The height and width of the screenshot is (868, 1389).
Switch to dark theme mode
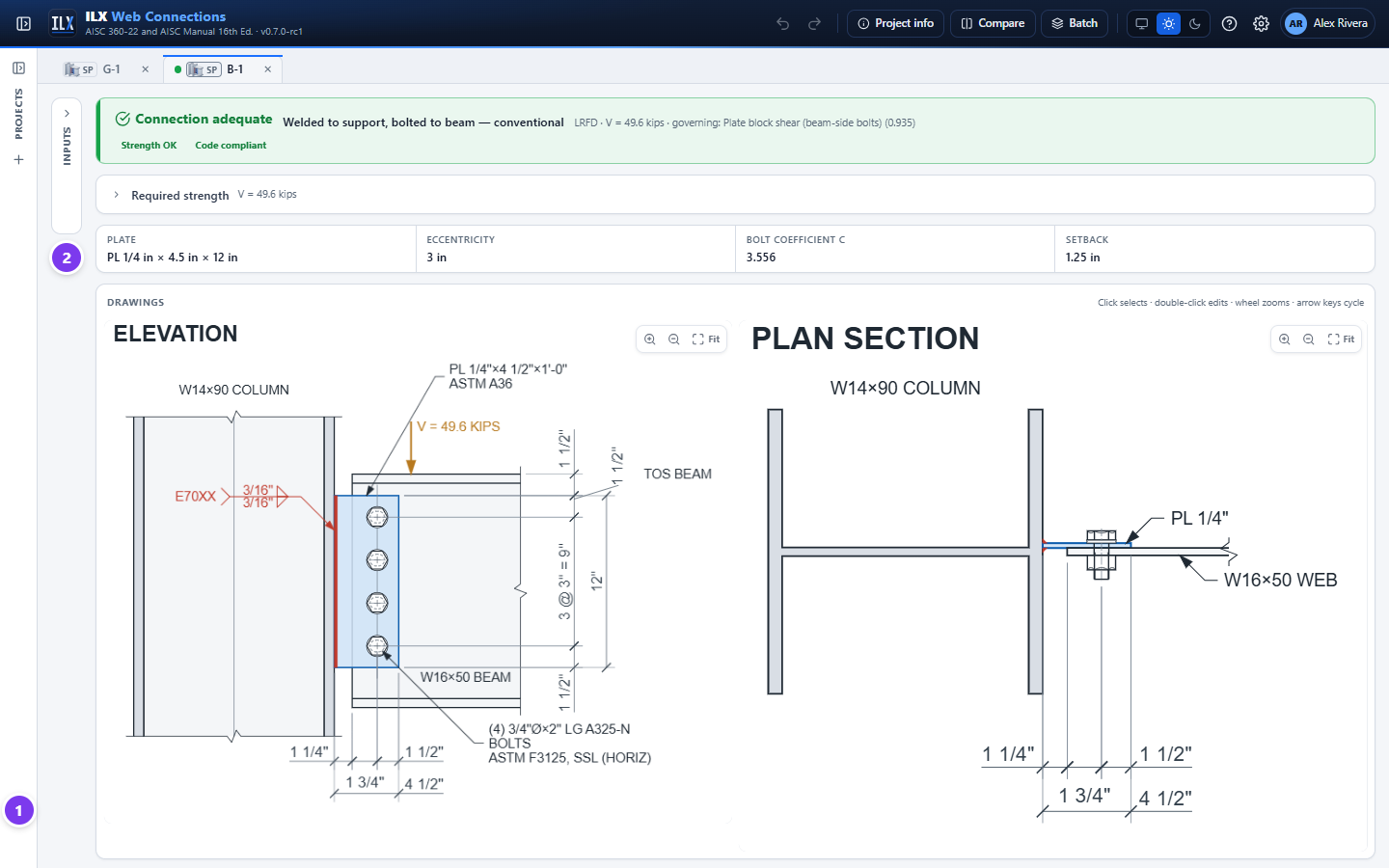click(1195, 23)
